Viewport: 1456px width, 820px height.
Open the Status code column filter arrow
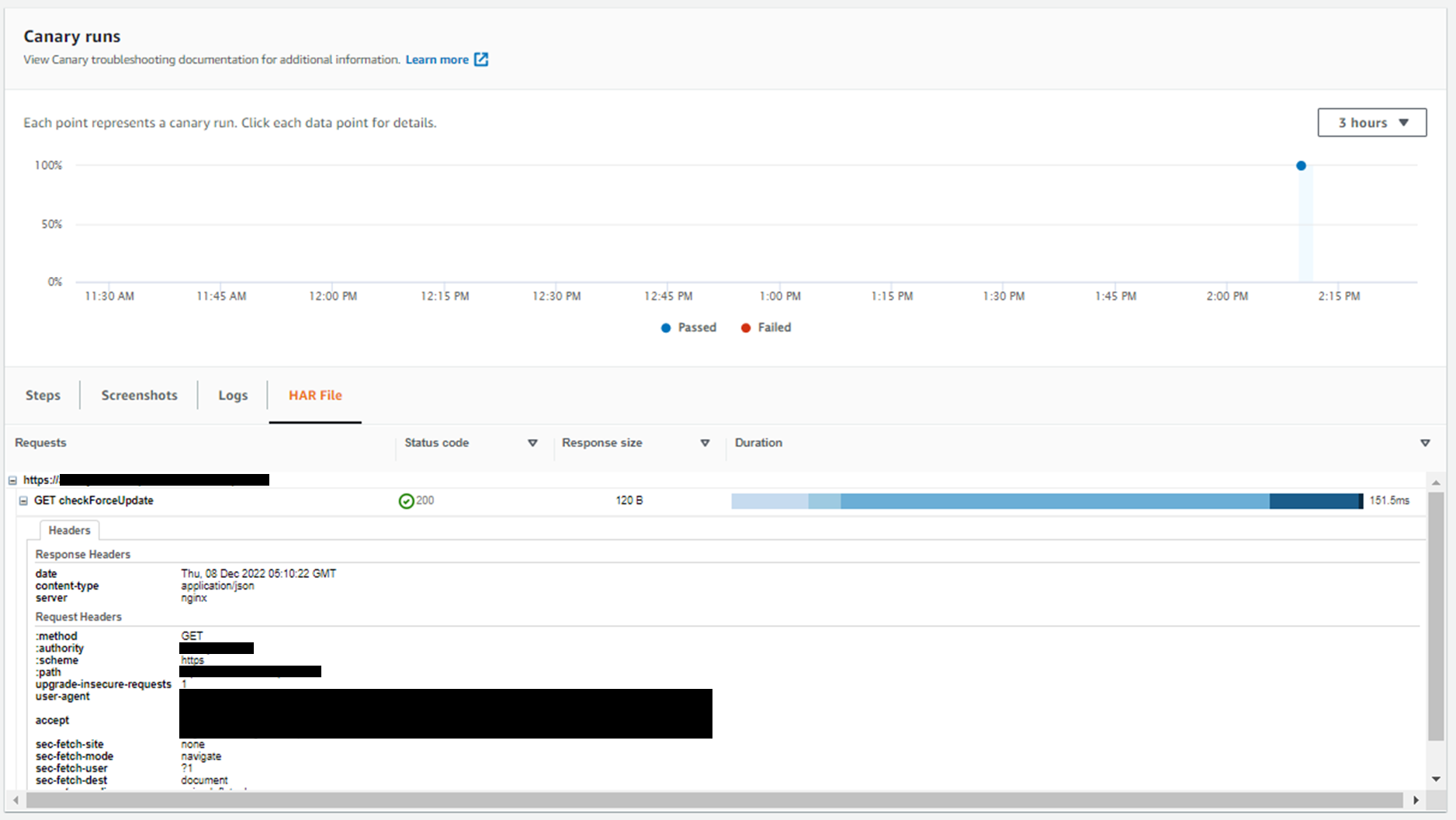click(x=532, y=443)
